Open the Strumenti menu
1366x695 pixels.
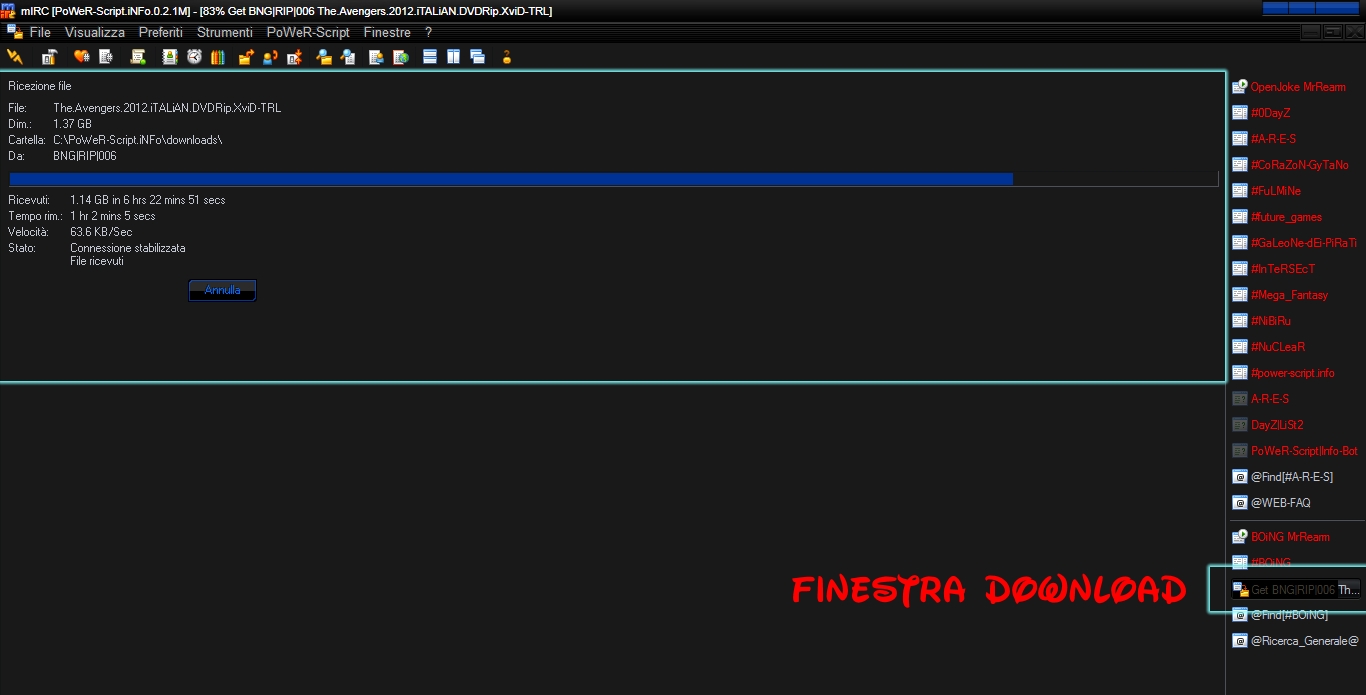tap(225, 32)
